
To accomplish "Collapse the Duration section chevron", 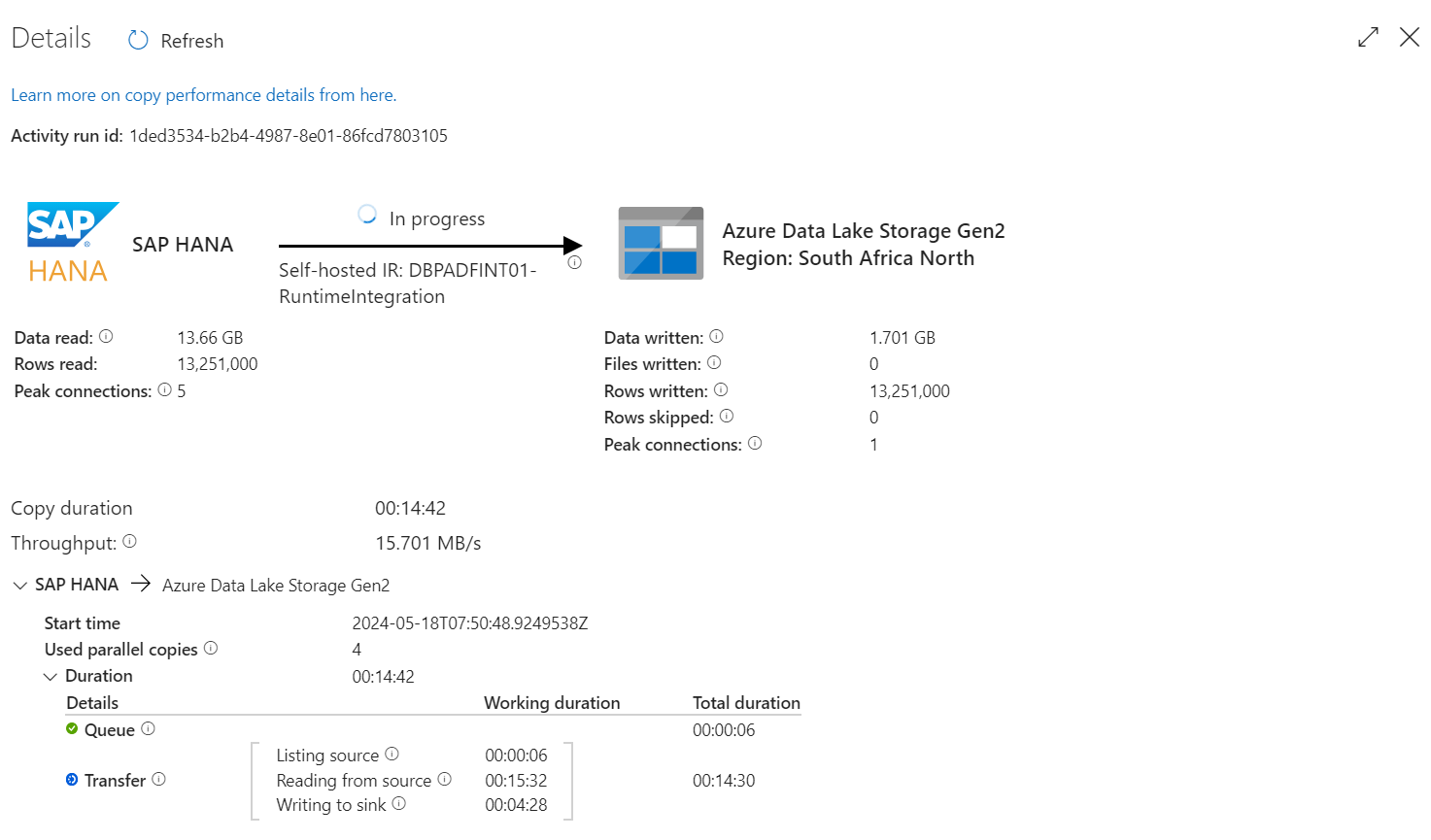I will pyautogui.click(x=51, y=677).
